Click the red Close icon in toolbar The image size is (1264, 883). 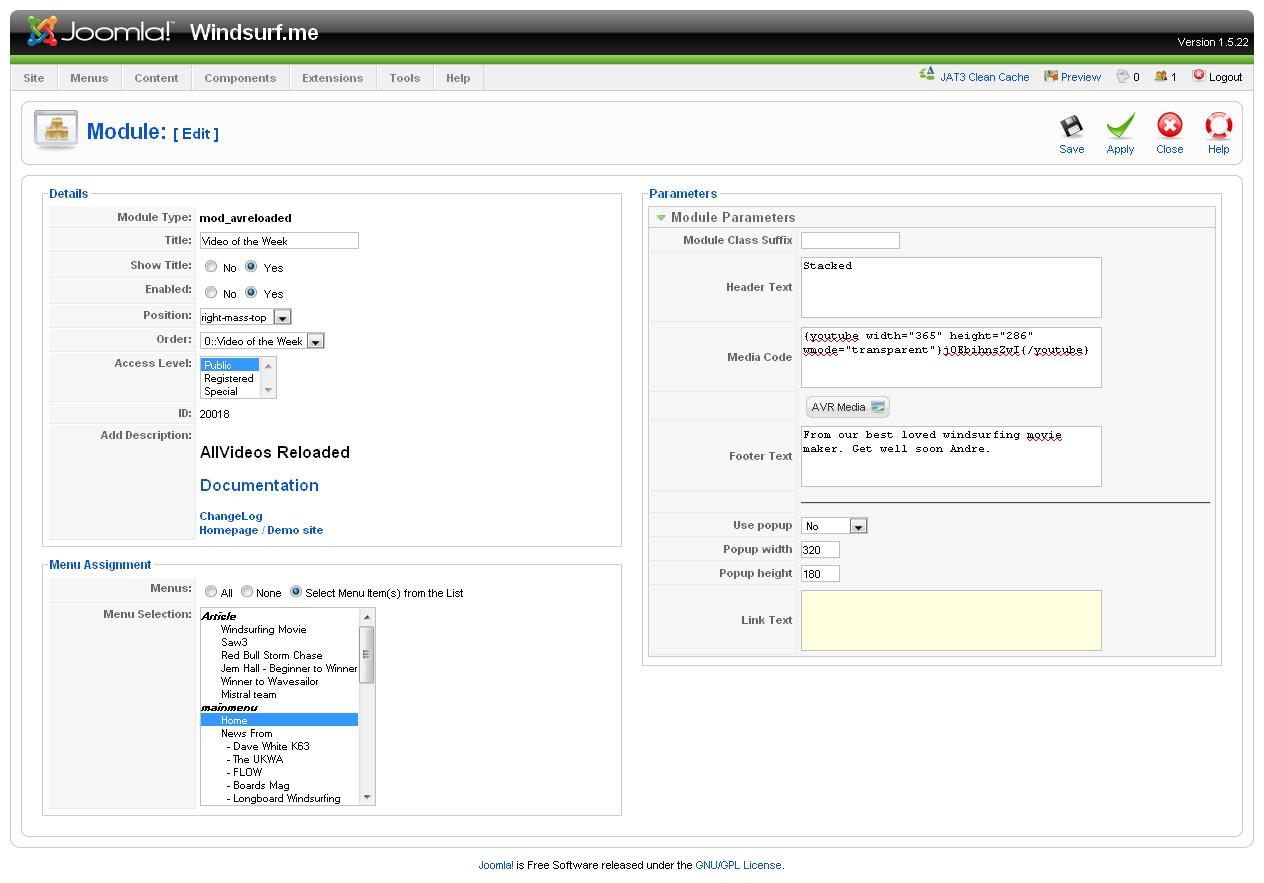[1169, 126]
